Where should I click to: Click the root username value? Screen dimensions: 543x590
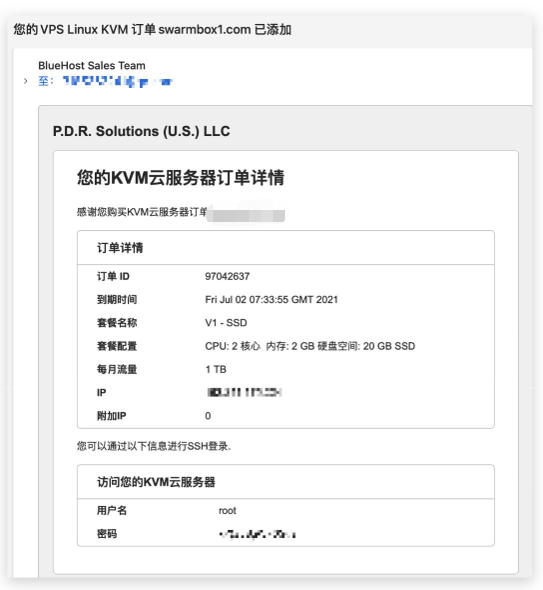(x=227, y=511)
